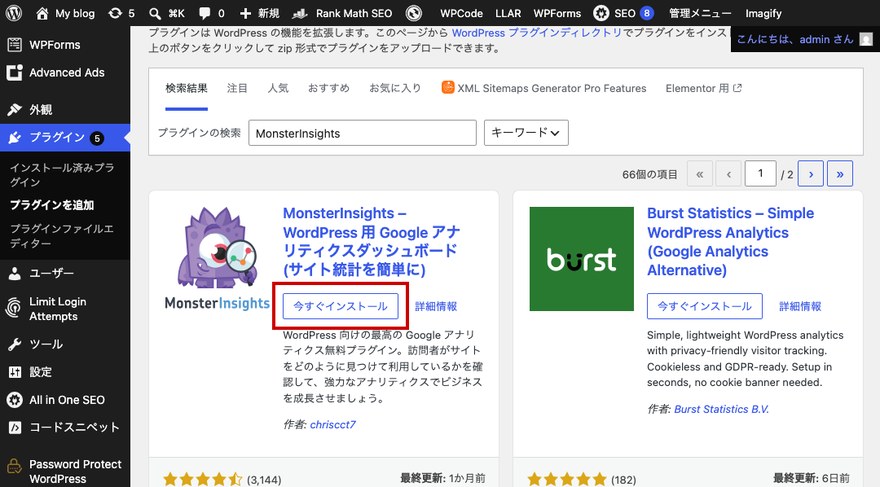
Task: Open Password Protect WordPress lock icon
Action: (13, 467)
